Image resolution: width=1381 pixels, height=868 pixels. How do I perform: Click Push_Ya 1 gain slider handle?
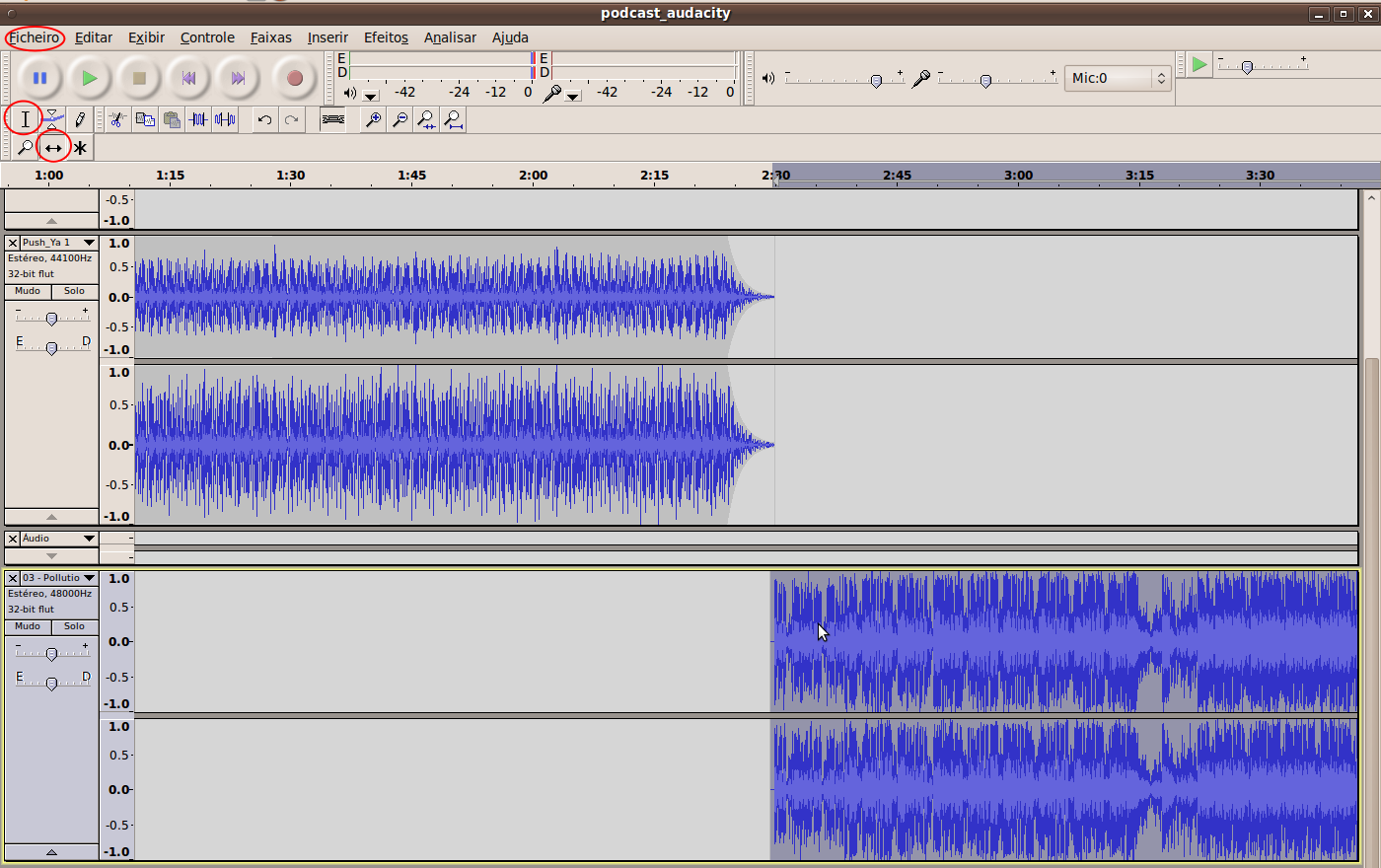[51, 319]
